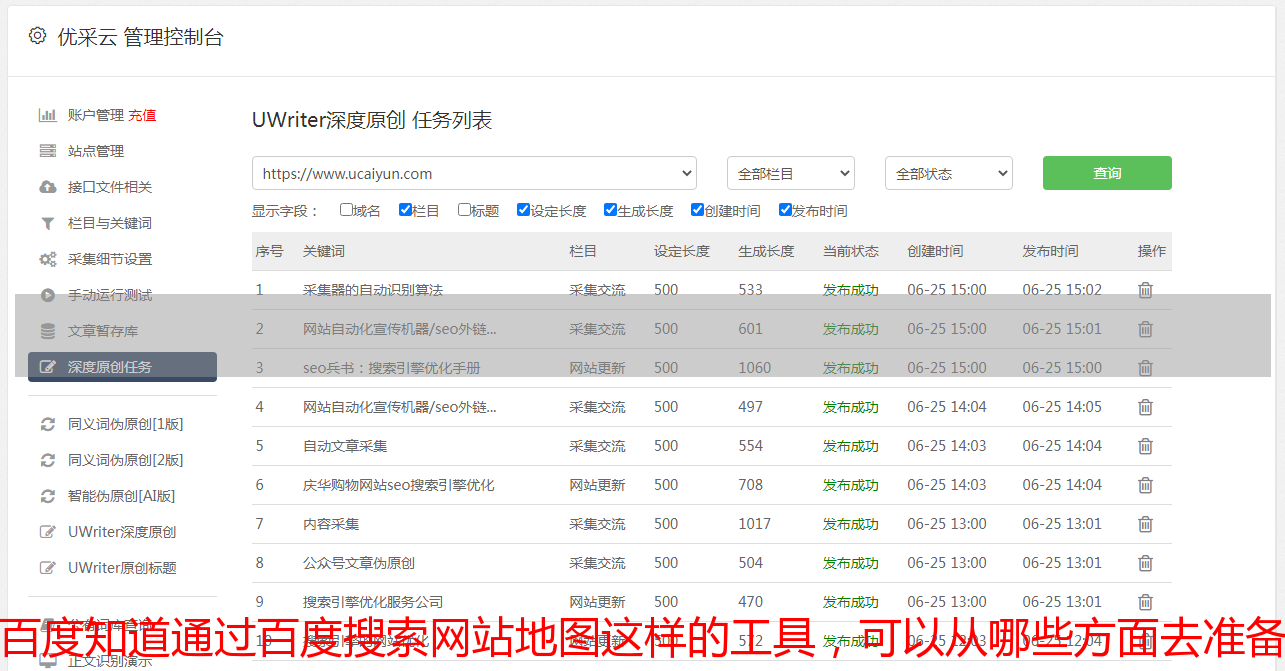
Task: Click the trash icon in row number 4
Action: (x=1145, y=407)
